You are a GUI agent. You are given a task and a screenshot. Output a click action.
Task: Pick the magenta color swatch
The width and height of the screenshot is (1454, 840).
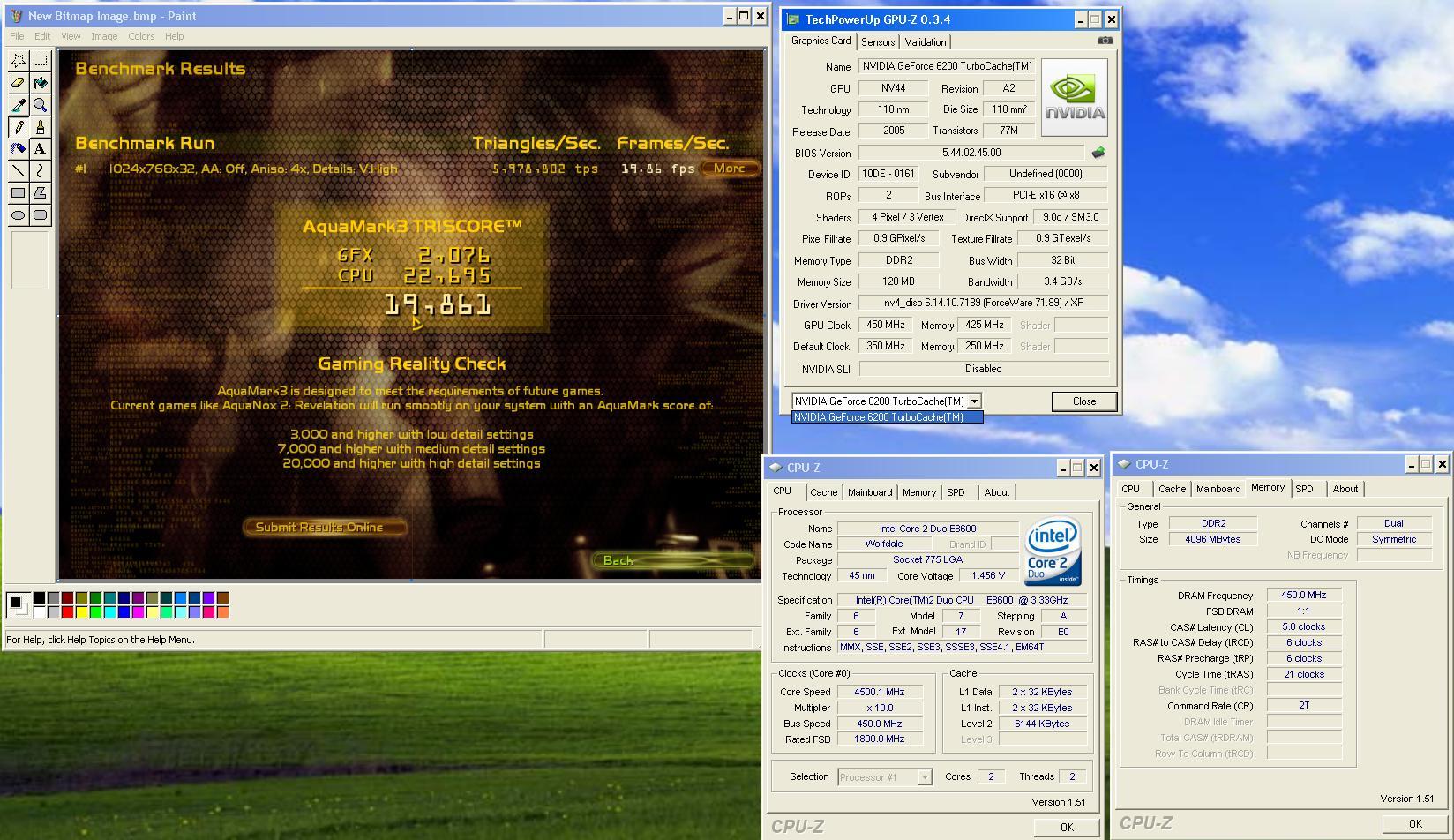click(x=138, y=611)
